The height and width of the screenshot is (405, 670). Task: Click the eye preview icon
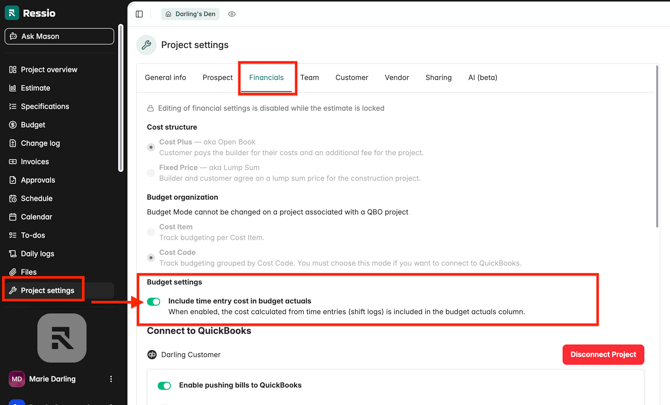[232, 14]
